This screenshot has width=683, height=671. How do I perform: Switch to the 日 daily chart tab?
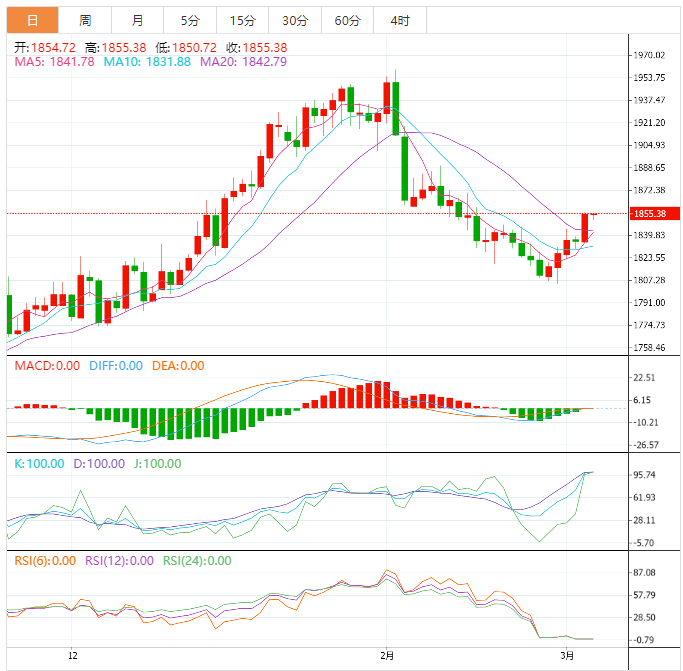33,20
